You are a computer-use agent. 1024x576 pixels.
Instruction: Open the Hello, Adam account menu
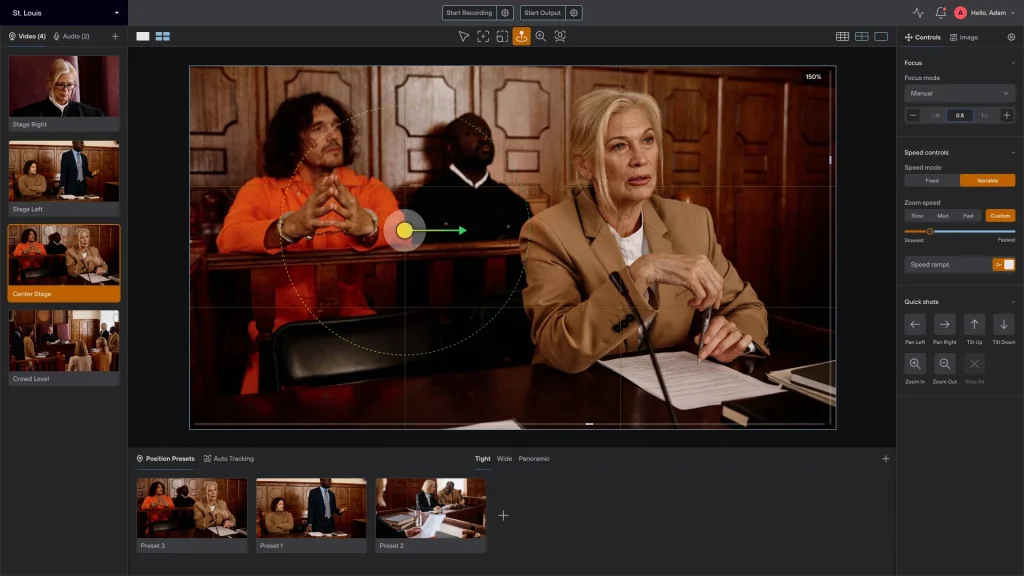[985, 12]
